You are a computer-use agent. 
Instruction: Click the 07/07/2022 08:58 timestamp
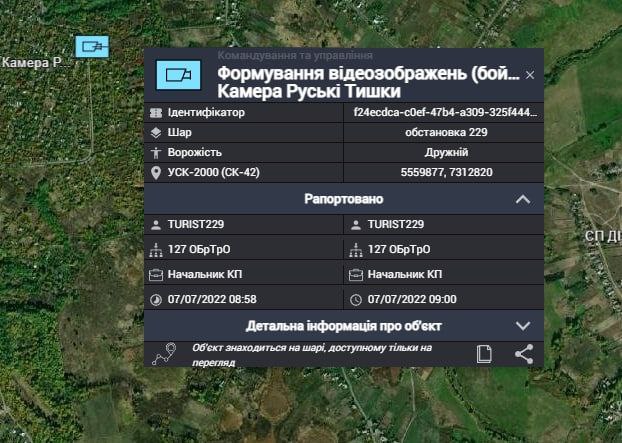click(212, 299)
